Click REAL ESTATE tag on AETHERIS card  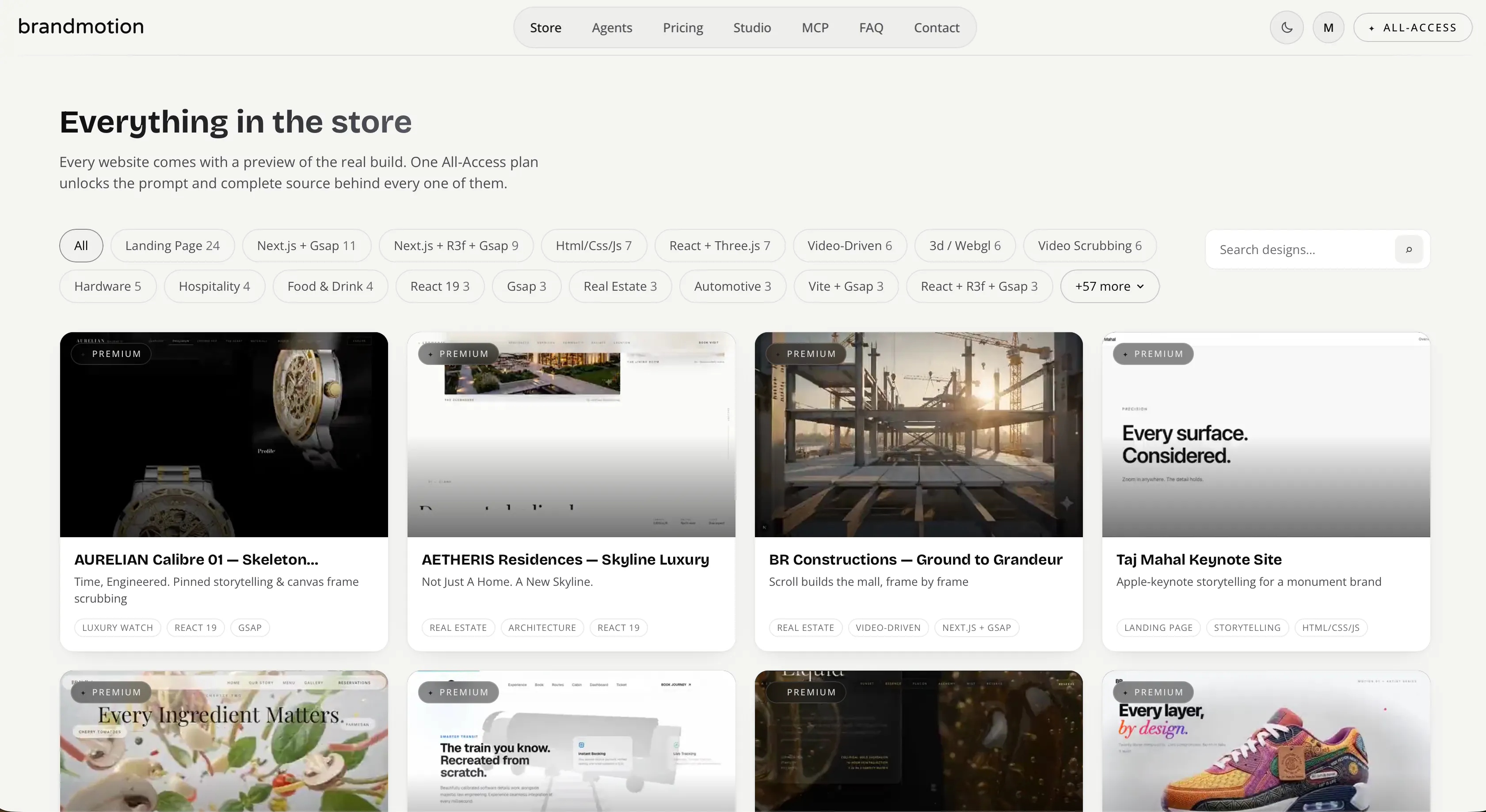click(458, 627)
